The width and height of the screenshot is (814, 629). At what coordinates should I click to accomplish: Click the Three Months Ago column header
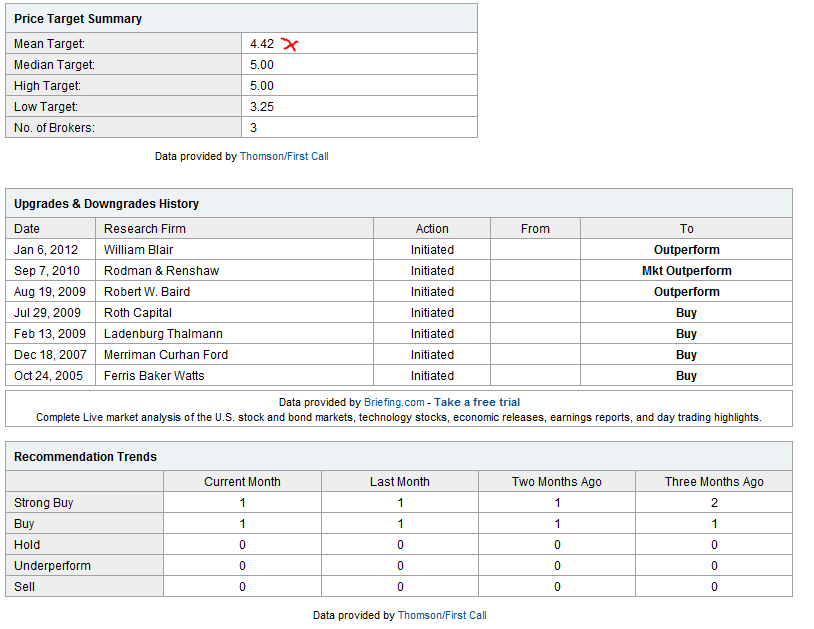click(714, 482)
